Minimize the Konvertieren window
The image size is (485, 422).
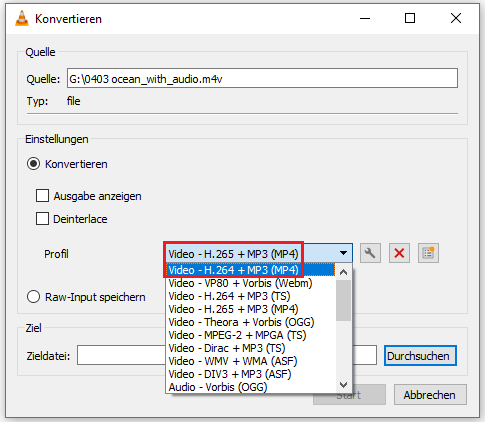365,18
